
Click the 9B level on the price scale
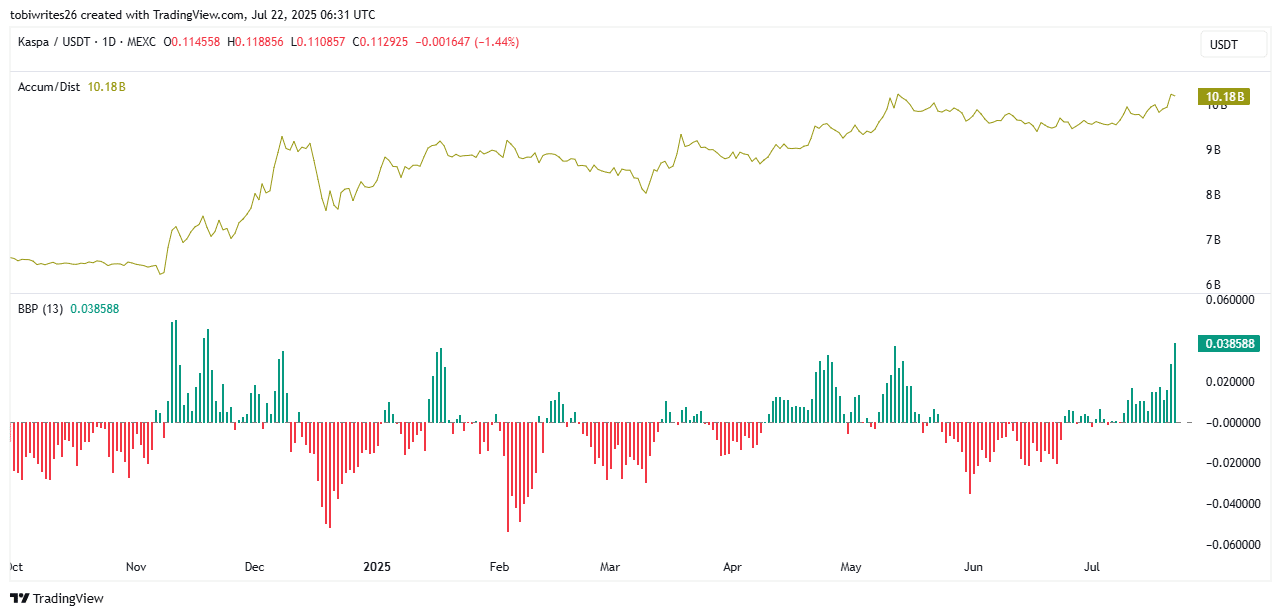click(x=1213, y=150)
